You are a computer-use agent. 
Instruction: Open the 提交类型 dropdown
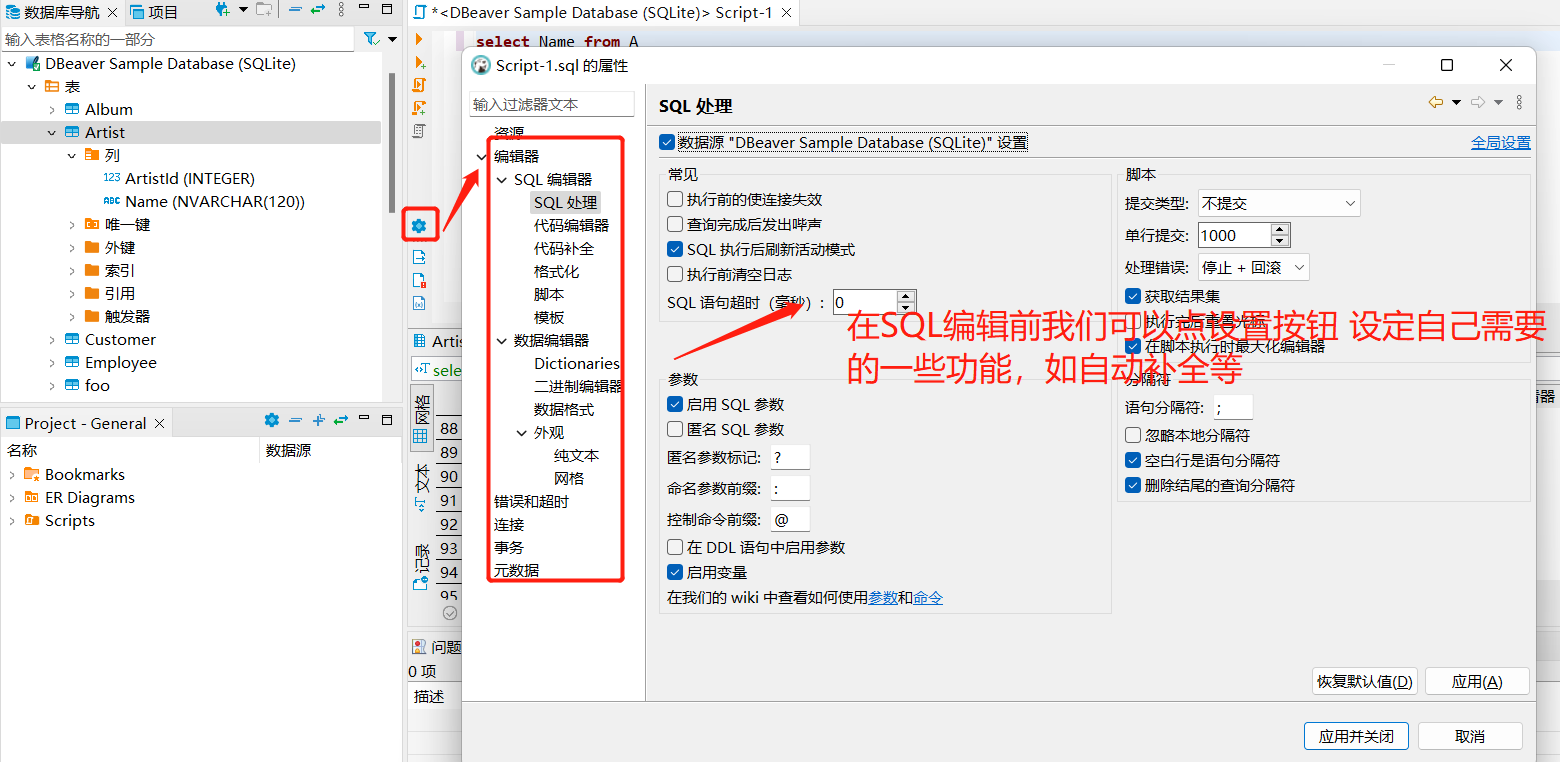(1279, 203)
